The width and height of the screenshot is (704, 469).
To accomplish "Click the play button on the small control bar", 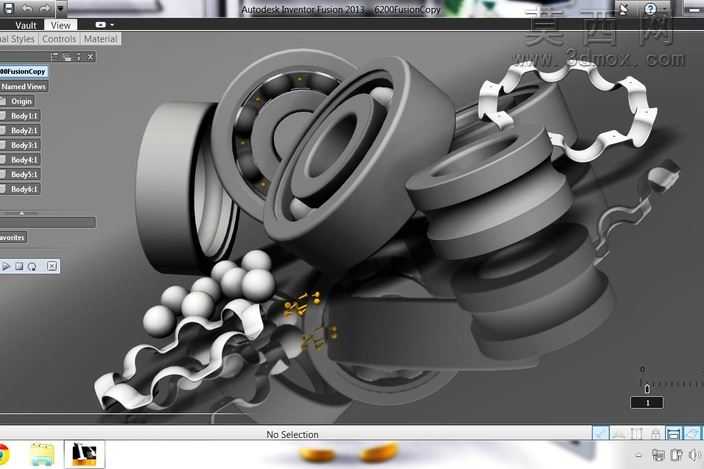I will click(6, 267).
